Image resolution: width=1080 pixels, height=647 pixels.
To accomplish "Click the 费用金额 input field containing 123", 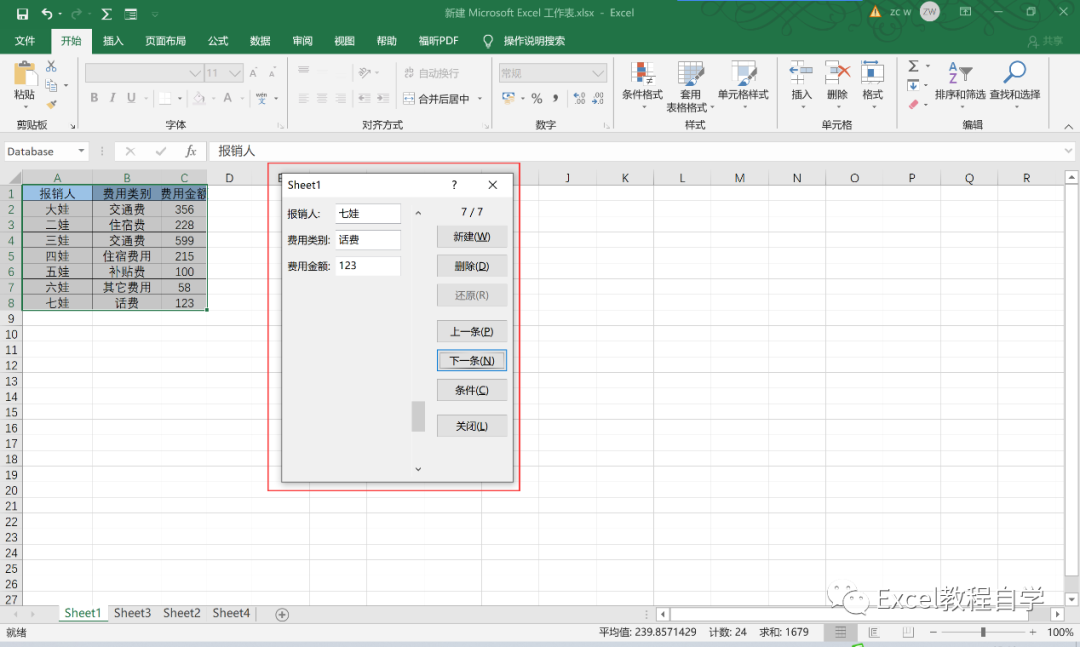I will [x=367, y=266].
